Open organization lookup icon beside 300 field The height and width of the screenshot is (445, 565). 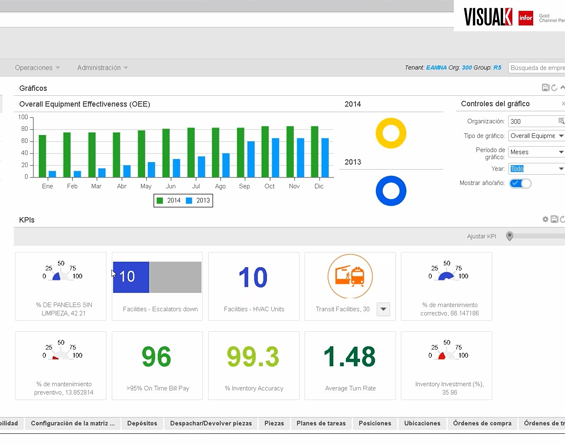click(561, 121)
